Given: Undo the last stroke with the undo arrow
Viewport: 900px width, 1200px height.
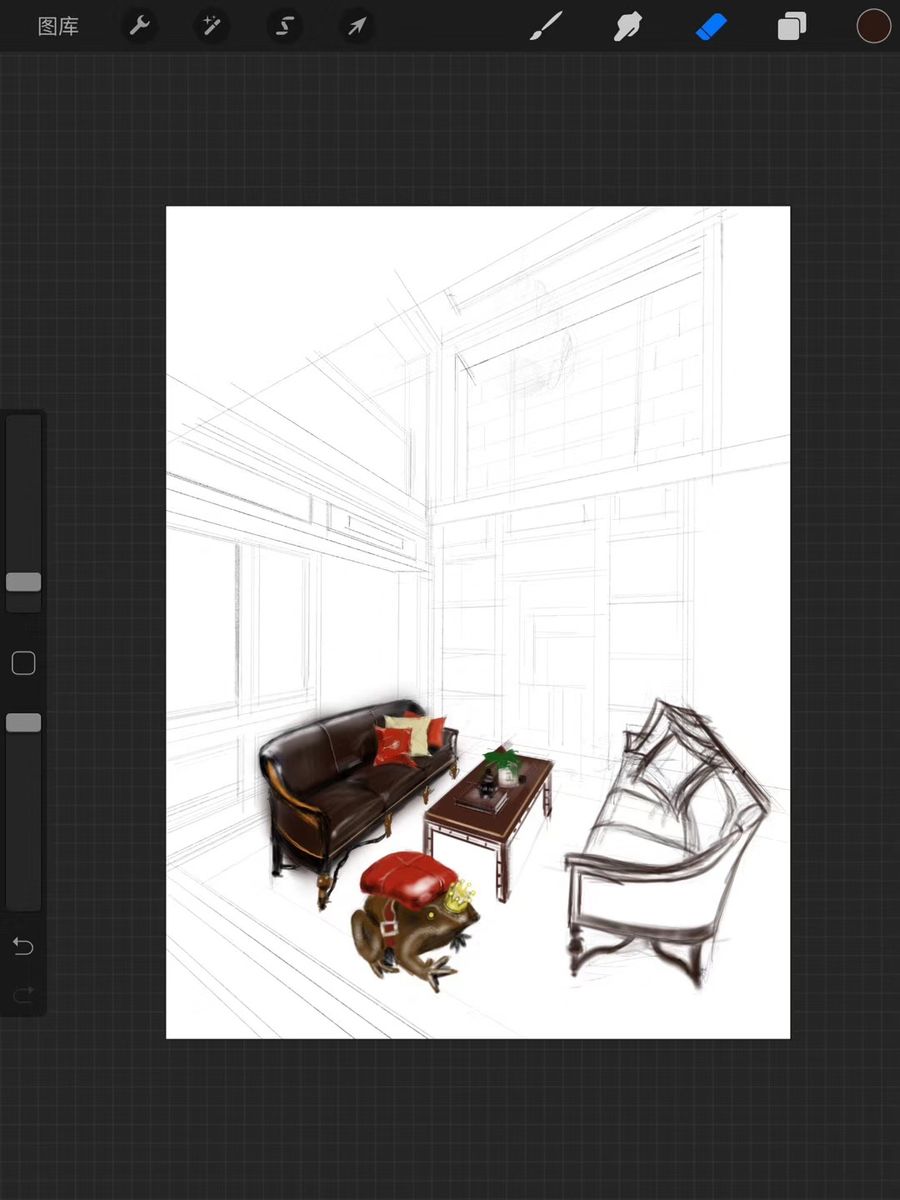Looking at the screenshot, I should 23,946.
